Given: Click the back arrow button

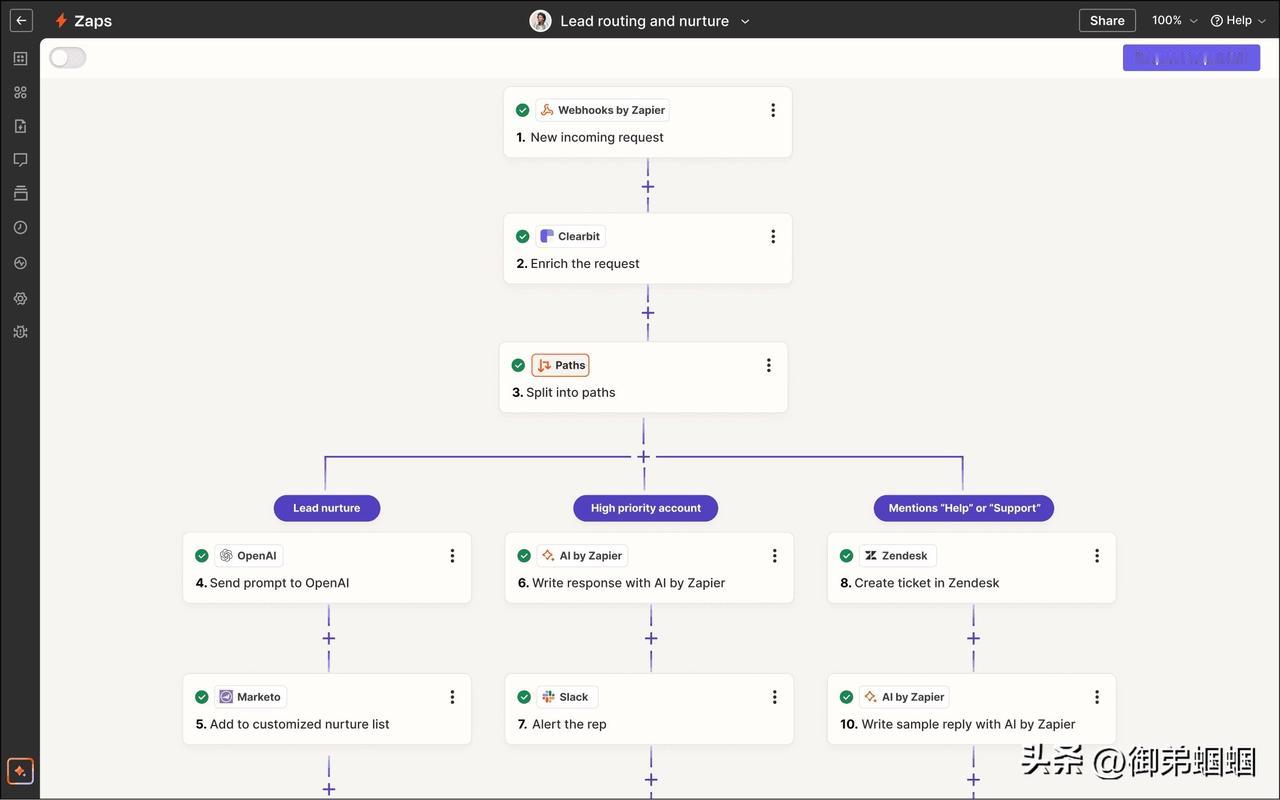Looking at the screenshot, I should 21,20.
